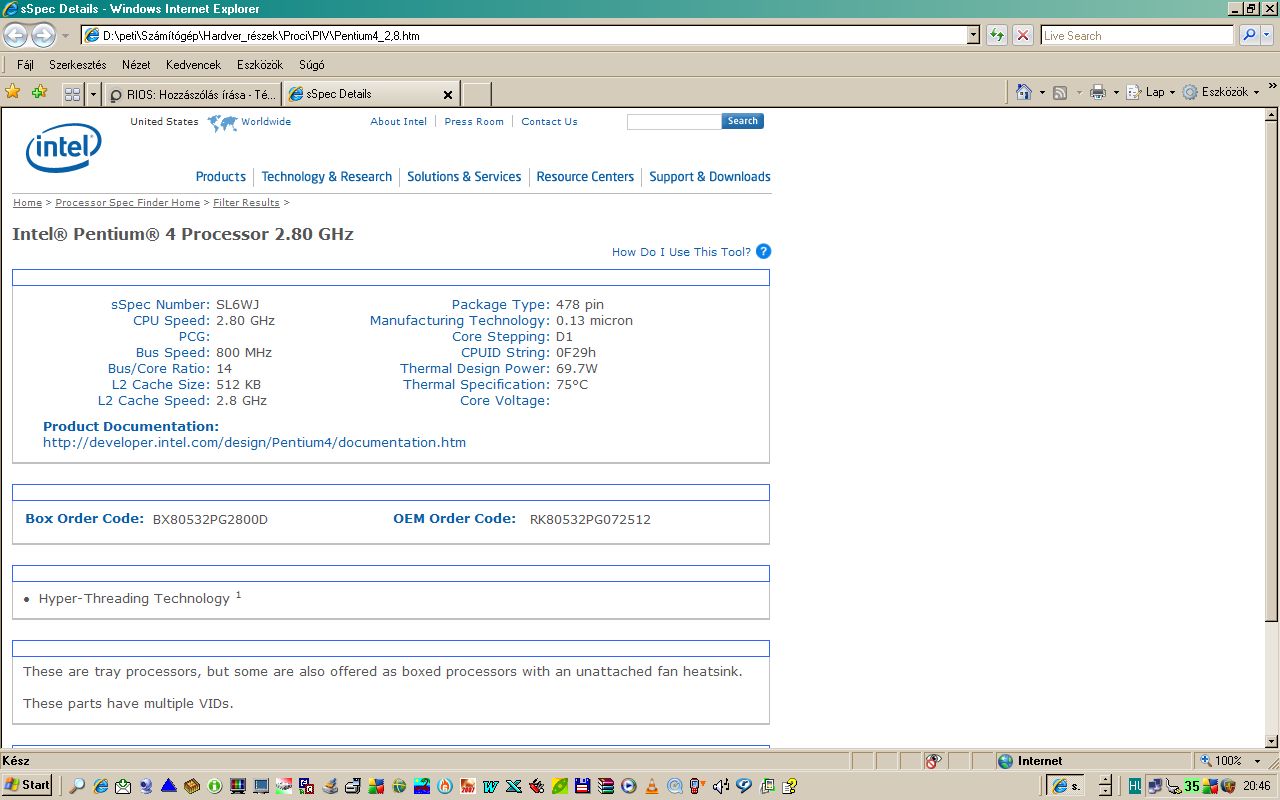Click the webcam icon in Quick Launch

(146, 786)
